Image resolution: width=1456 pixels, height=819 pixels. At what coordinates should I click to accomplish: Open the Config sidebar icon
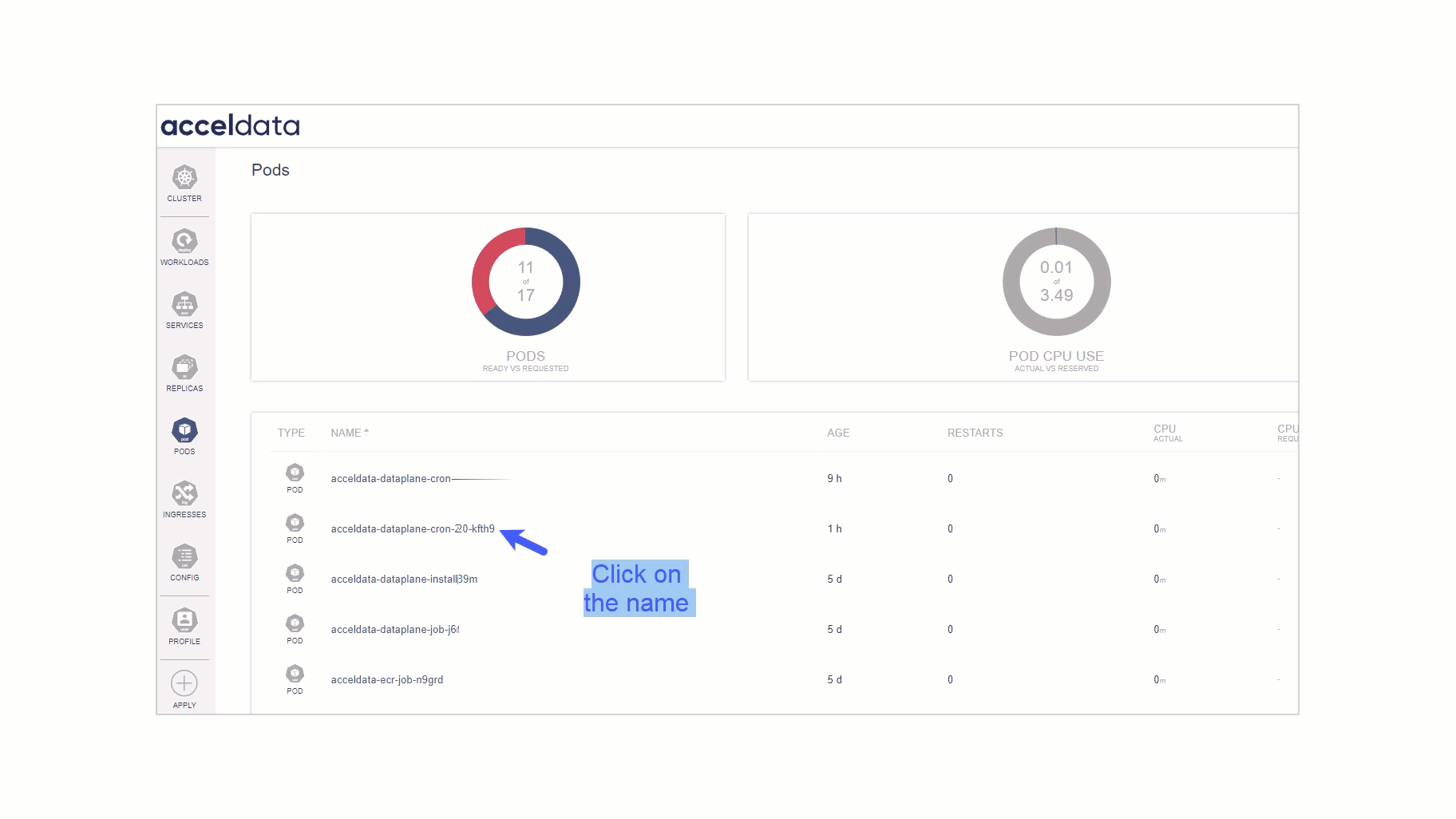184,556
